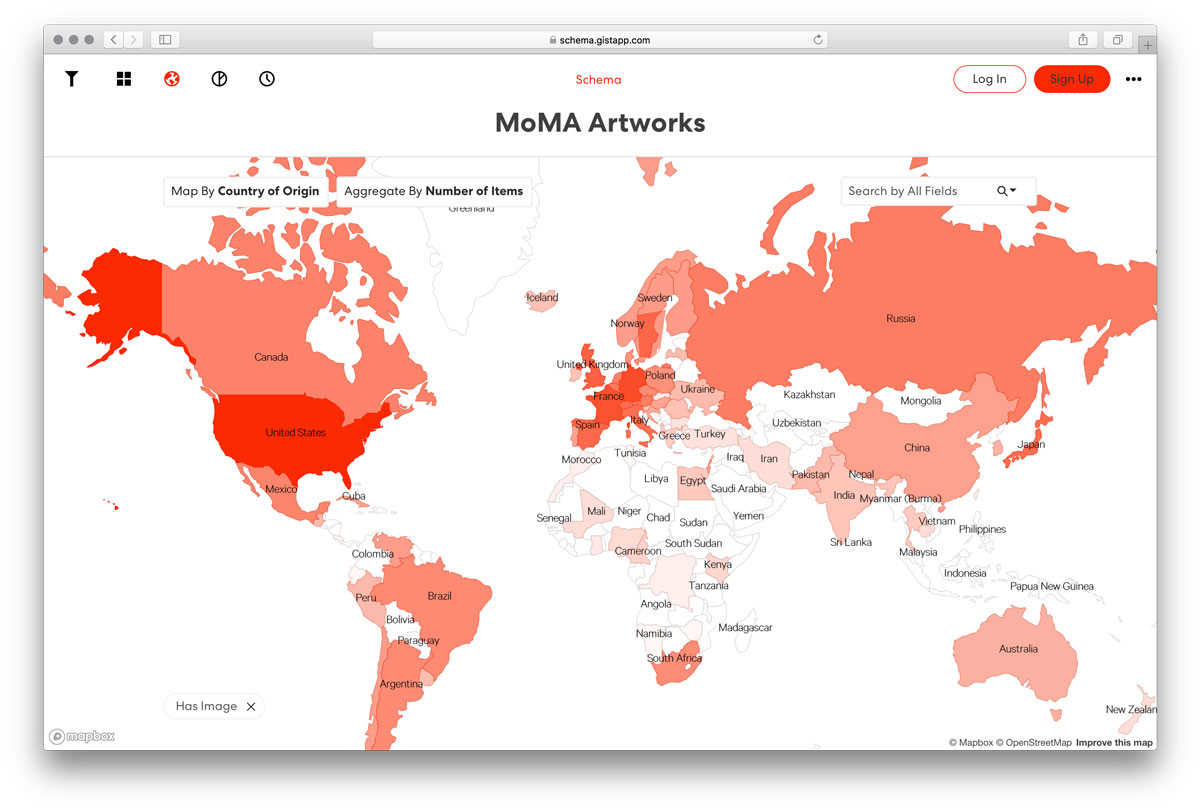Open the OpenStreetMap attribution link

pyautogui.click(x=1033, y=743)
